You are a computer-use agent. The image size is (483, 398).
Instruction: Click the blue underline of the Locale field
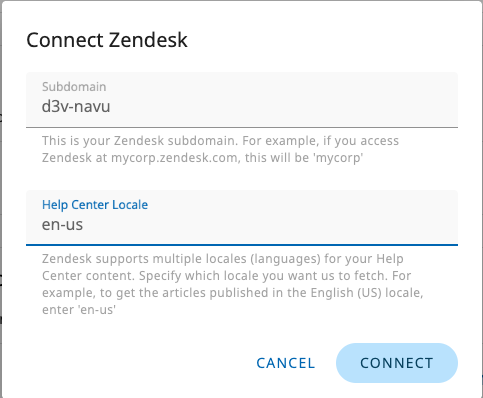[242, 245]
